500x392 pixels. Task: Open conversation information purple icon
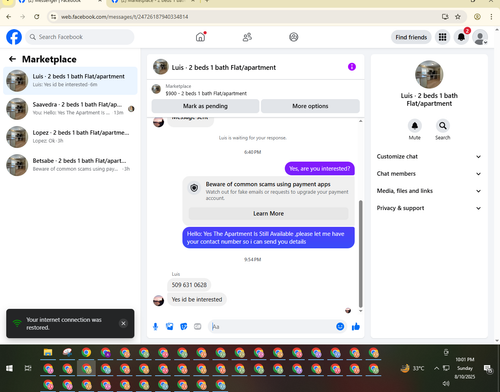[x=352, y=67]
